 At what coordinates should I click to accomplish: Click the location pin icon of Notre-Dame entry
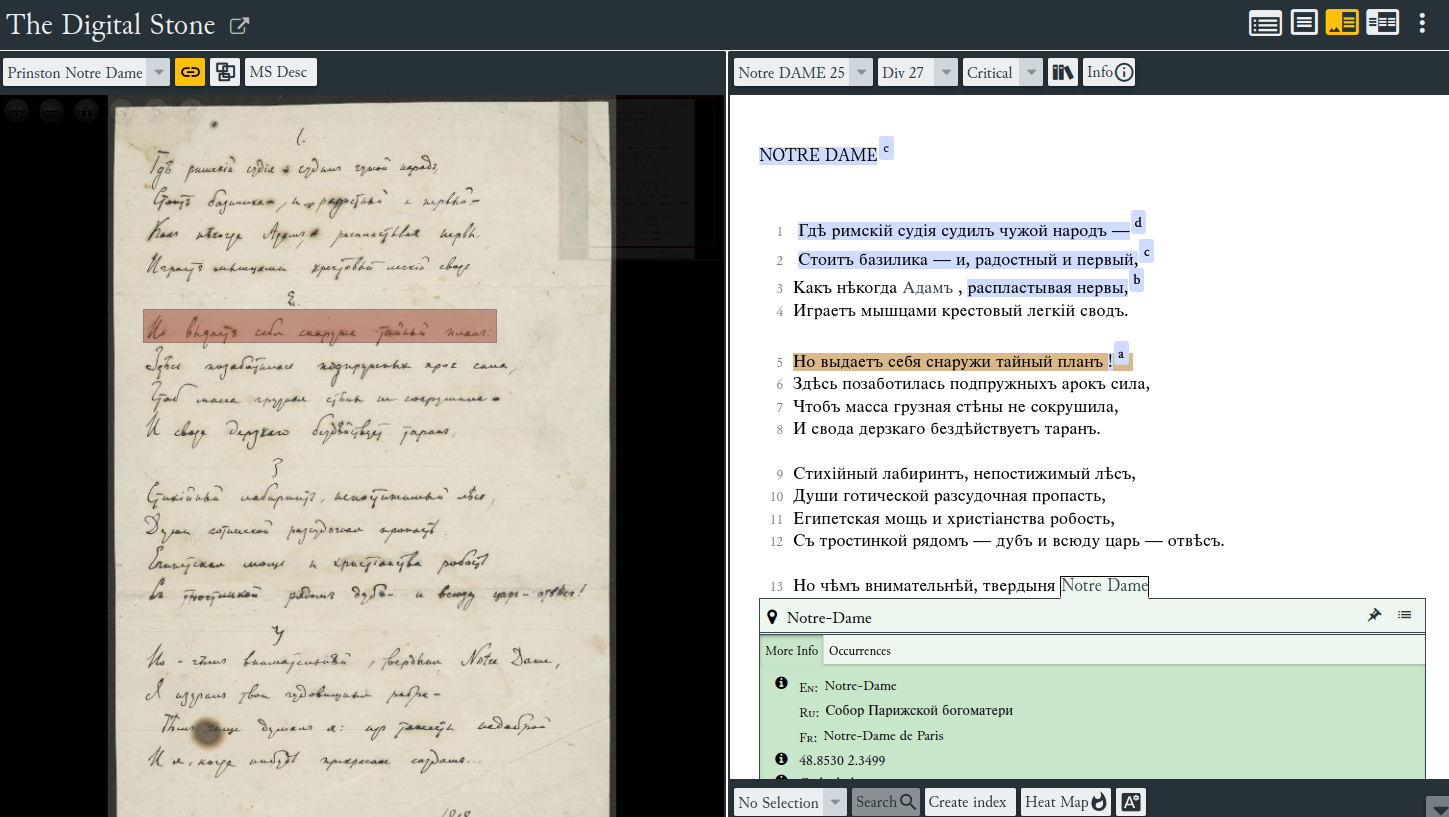772,617
